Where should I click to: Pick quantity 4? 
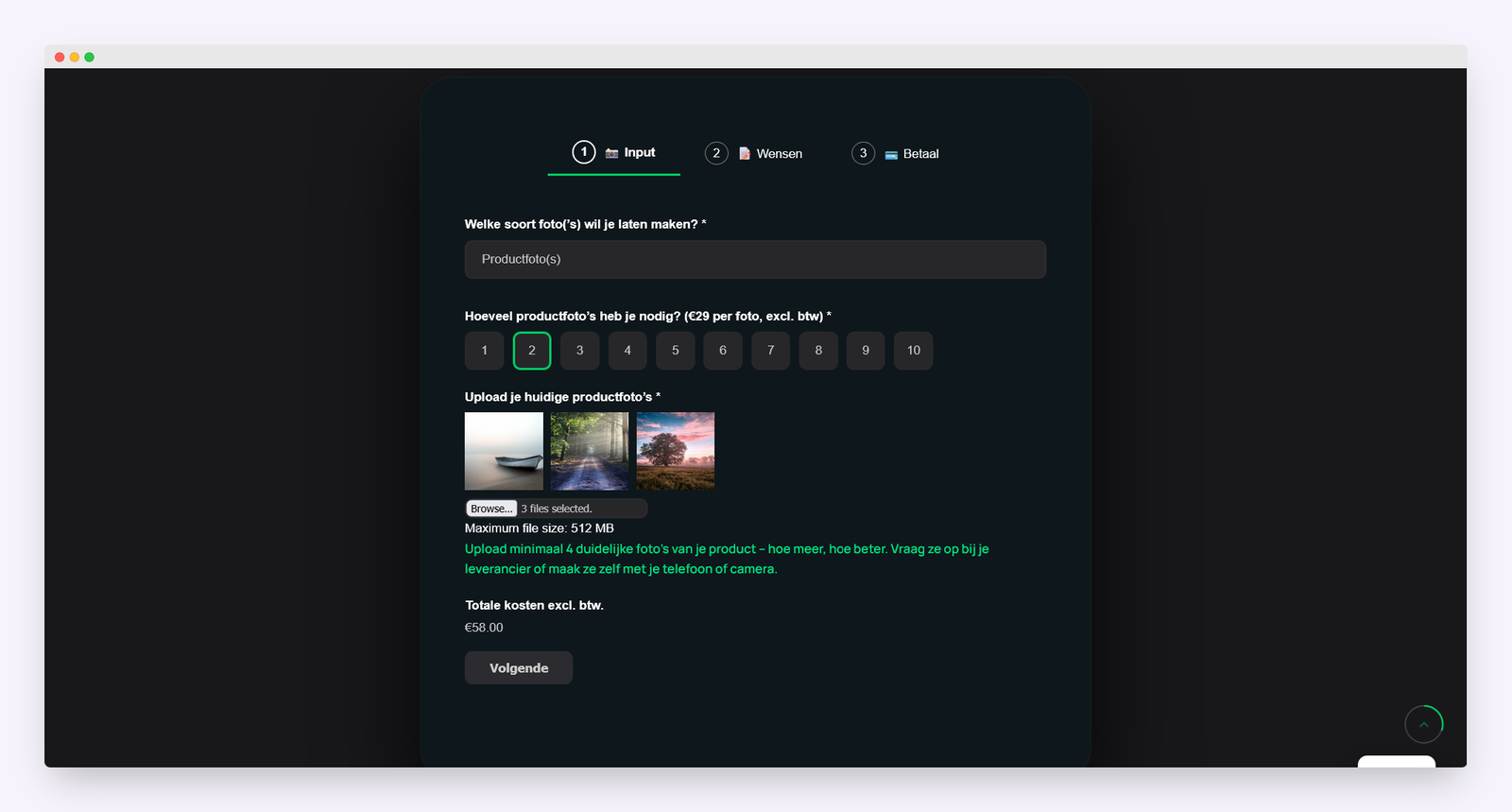[x=627, y=351]
